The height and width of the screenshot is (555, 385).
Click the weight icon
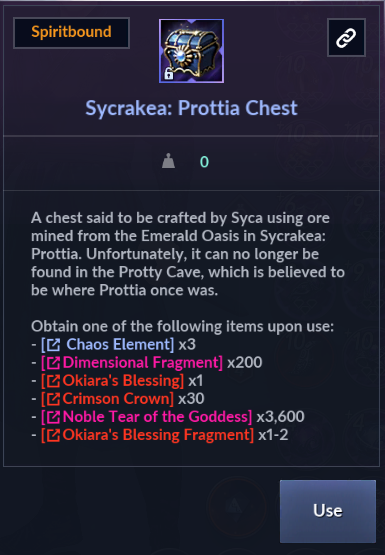(x=168, y=161)
